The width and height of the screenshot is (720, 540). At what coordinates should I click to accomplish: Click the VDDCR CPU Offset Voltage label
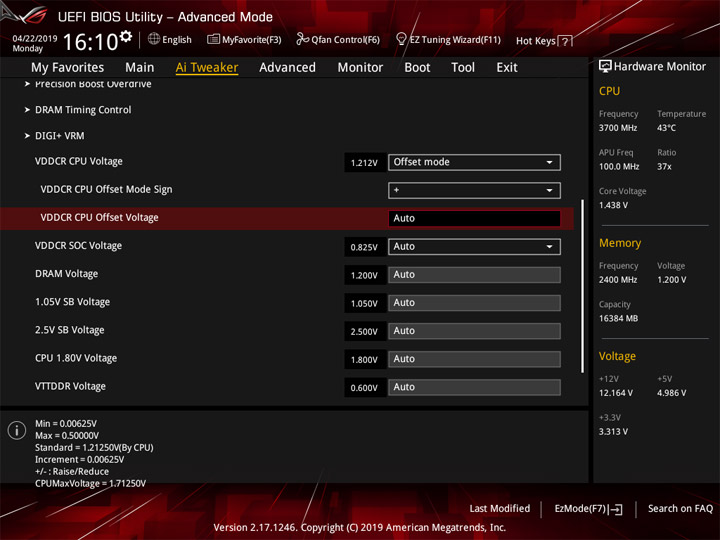coord(99,218)
